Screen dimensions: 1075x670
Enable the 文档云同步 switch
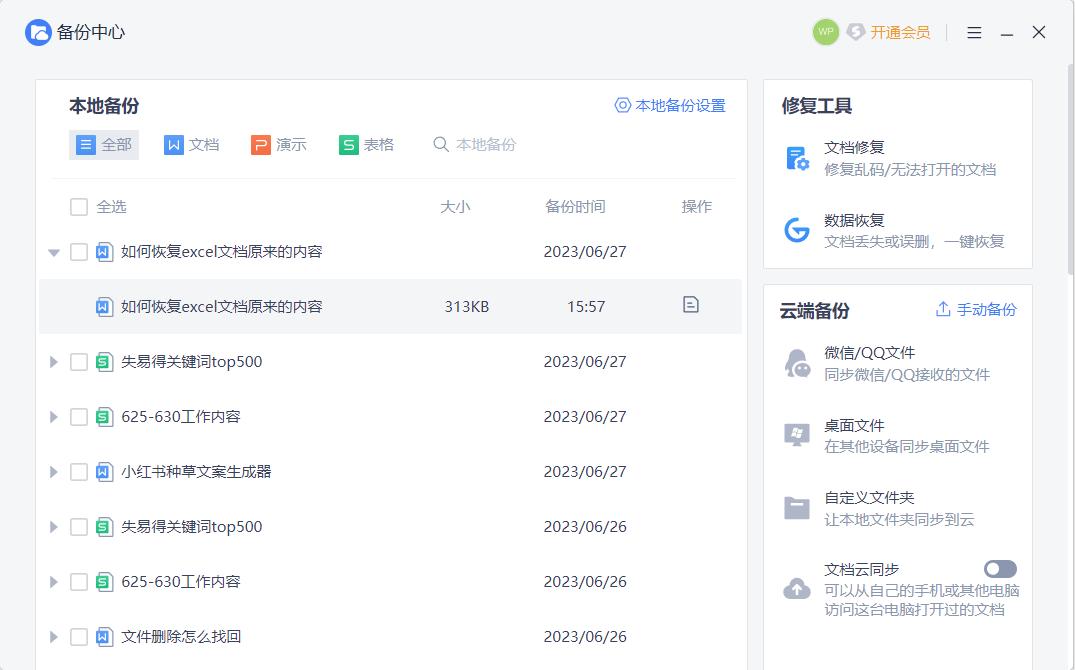[x=1000, y=567]
